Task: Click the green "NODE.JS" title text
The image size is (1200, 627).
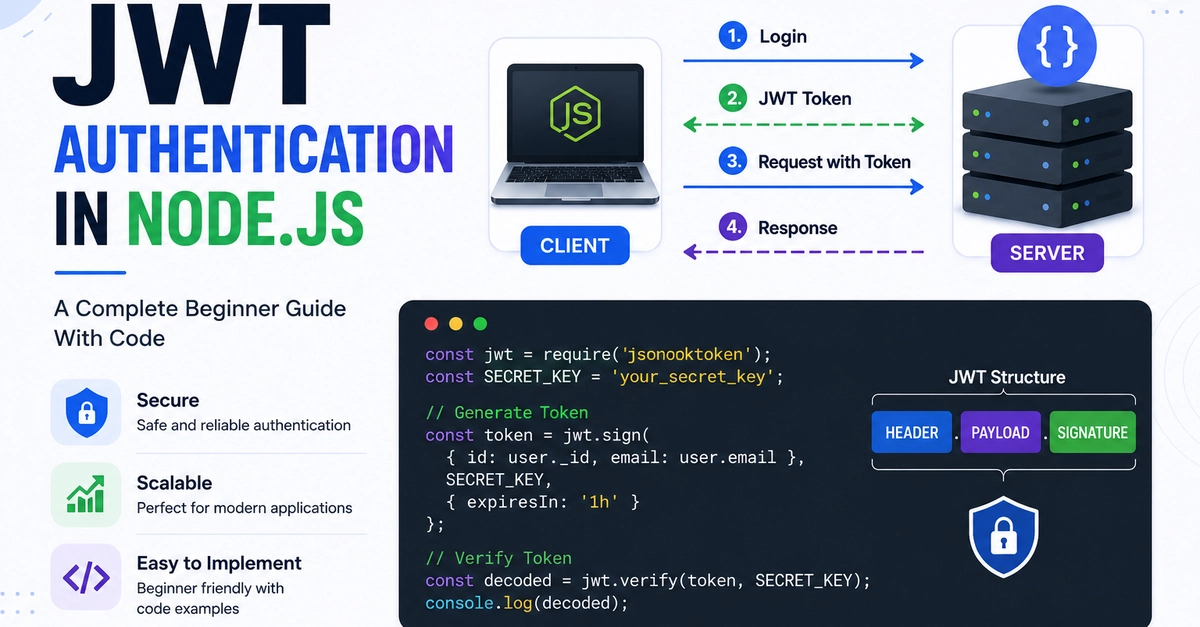Action: click(243, 219)
